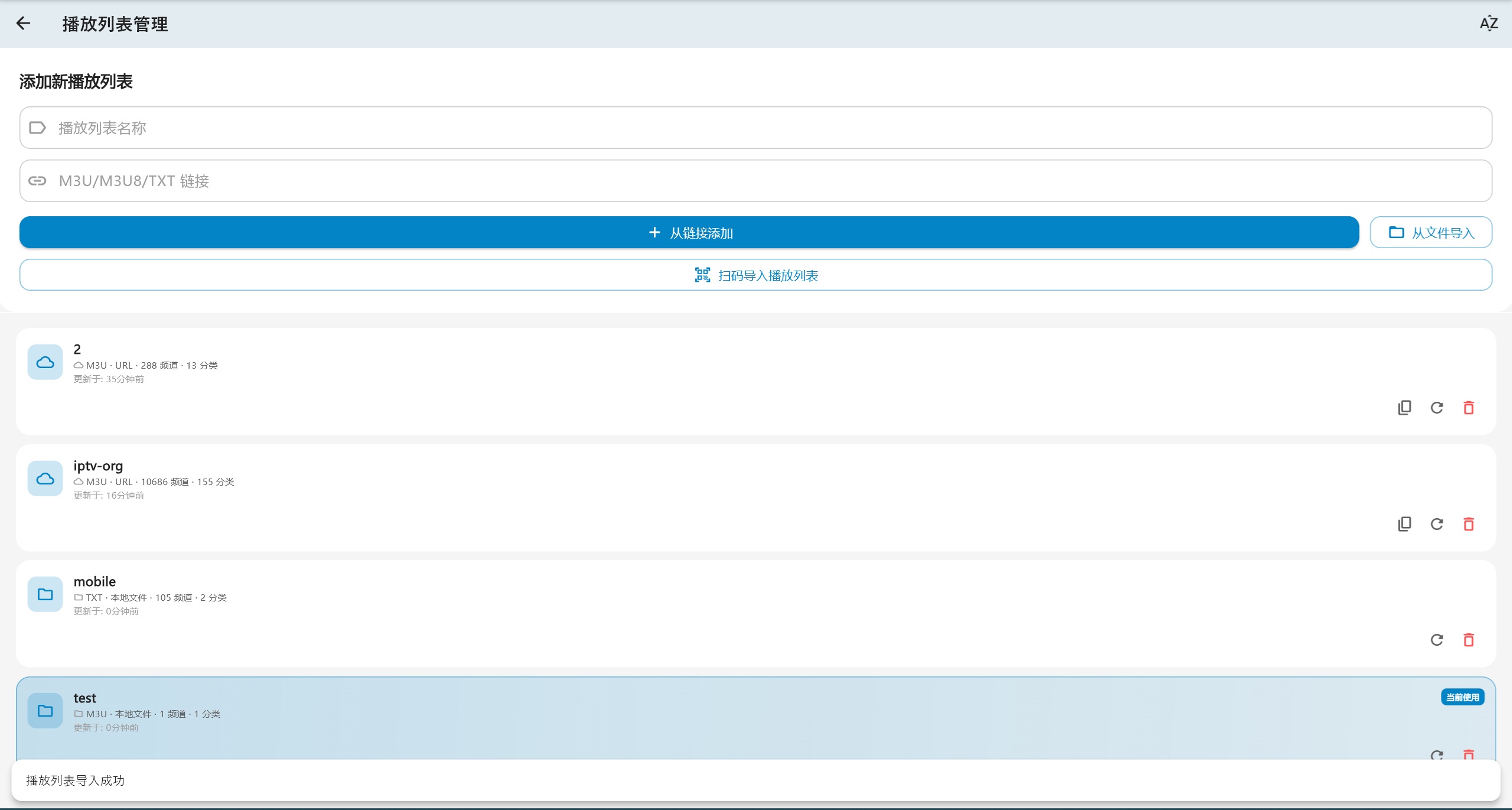Refresh the playlist "2"
Screen dimensions: 1512x810
tap(1437, 407)
